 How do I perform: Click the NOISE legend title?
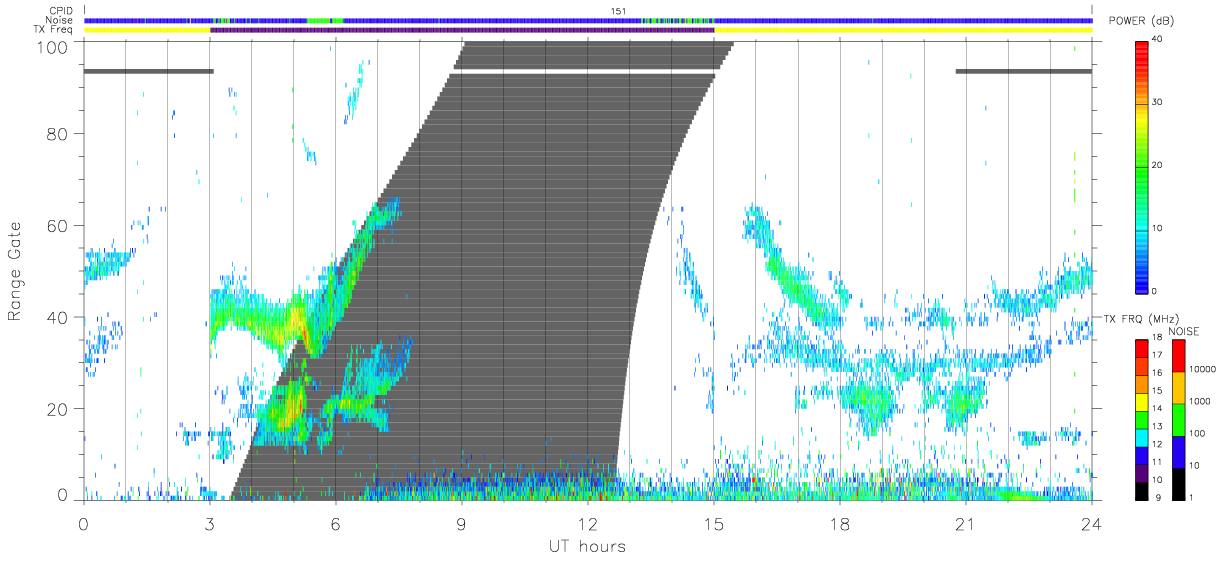(1184, 331)
